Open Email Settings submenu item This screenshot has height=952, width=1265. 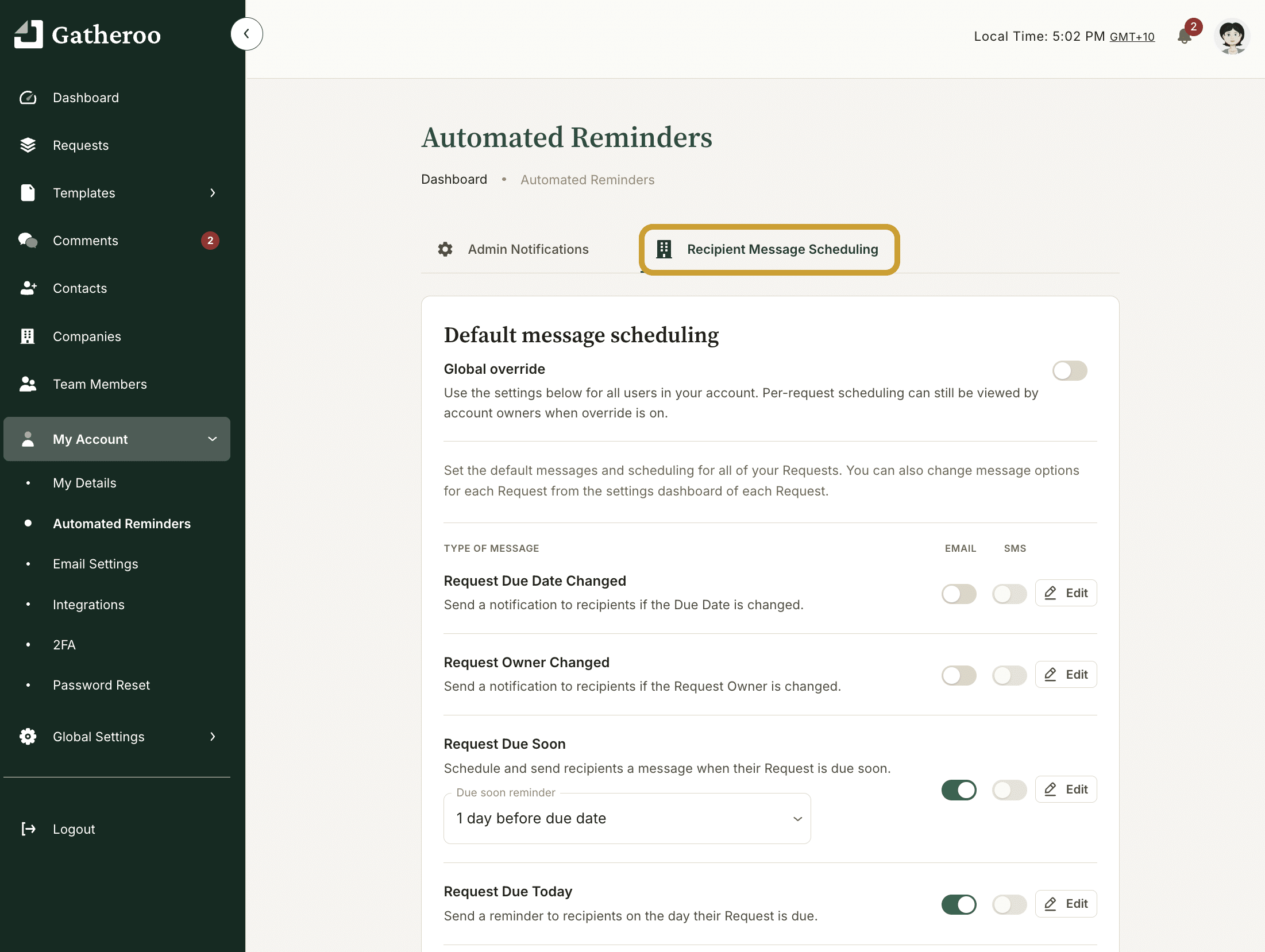(x=95, y=564)
